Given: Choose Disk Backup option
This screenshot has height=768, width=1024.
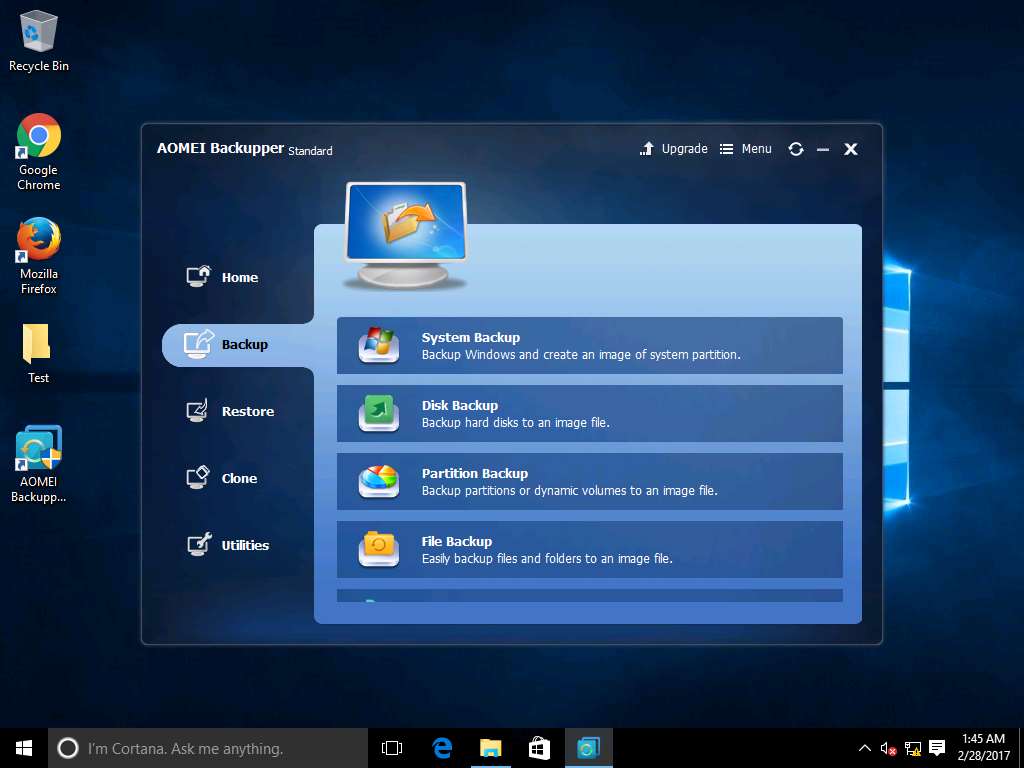Looking at the screenshot, I should click(x=590, y=413).
